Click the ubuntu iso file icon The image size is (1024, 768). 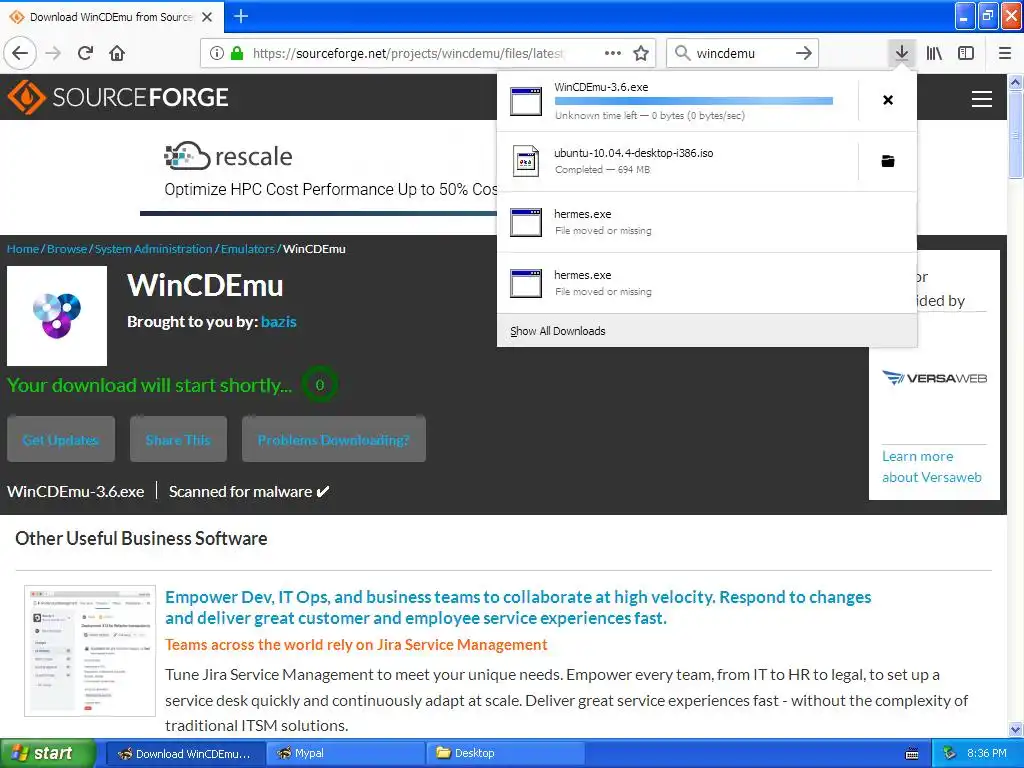coord(526,161)
